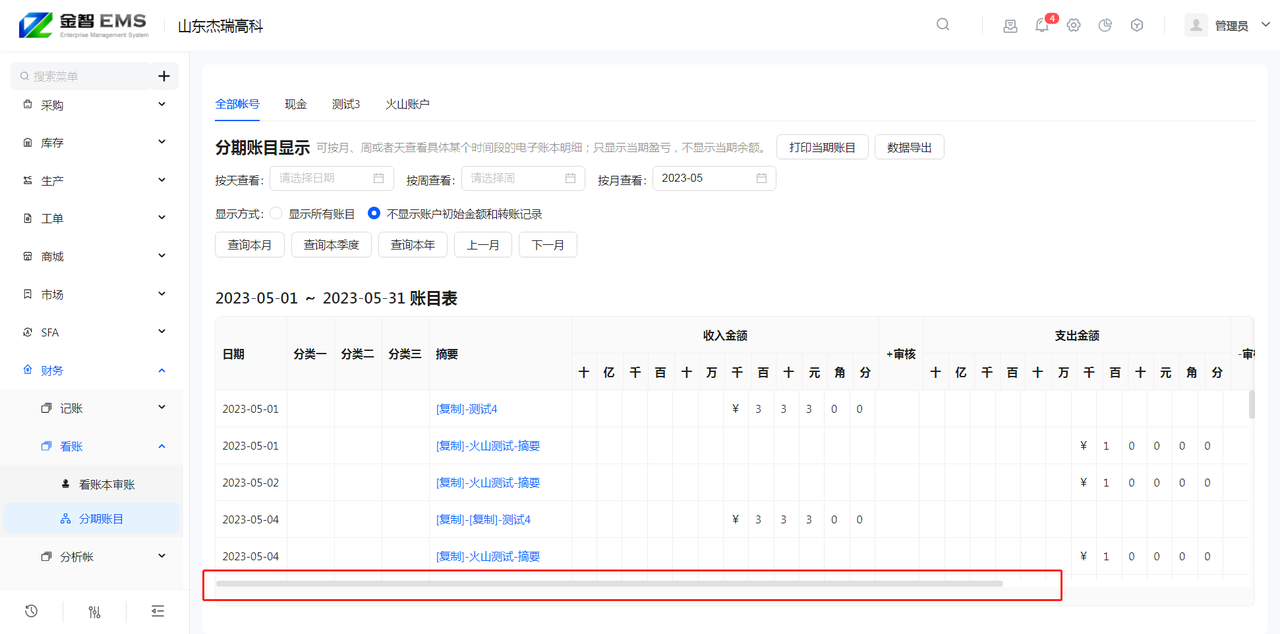Select the 显示所有账目 radio option
Viewport: 1280px width, 634px height.
pos(277,214)
